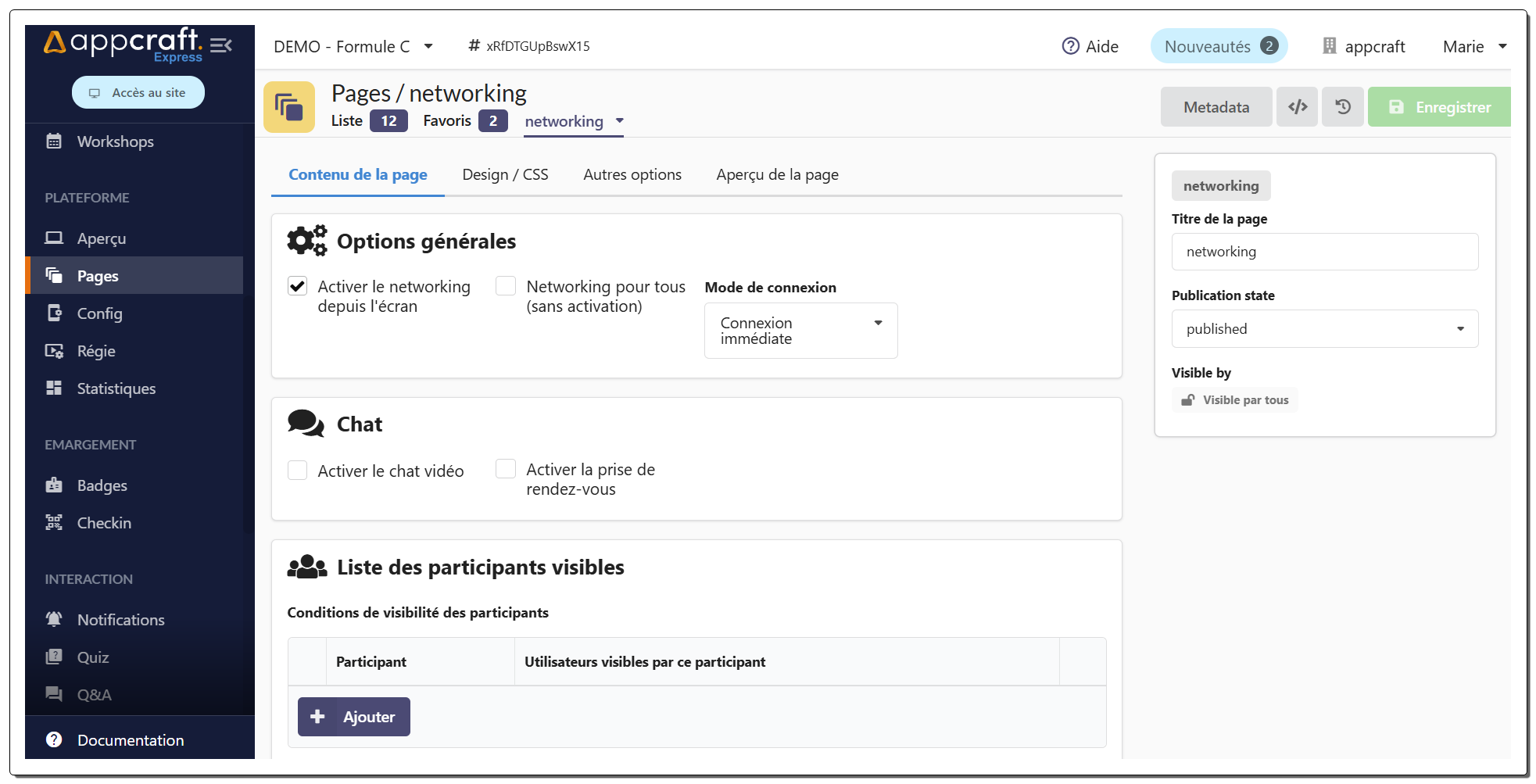The image size is (1536, 784).
Task: Collapse the sidebar with the hamburger icon
Action: pyautogui.click(x=221, y=45)
